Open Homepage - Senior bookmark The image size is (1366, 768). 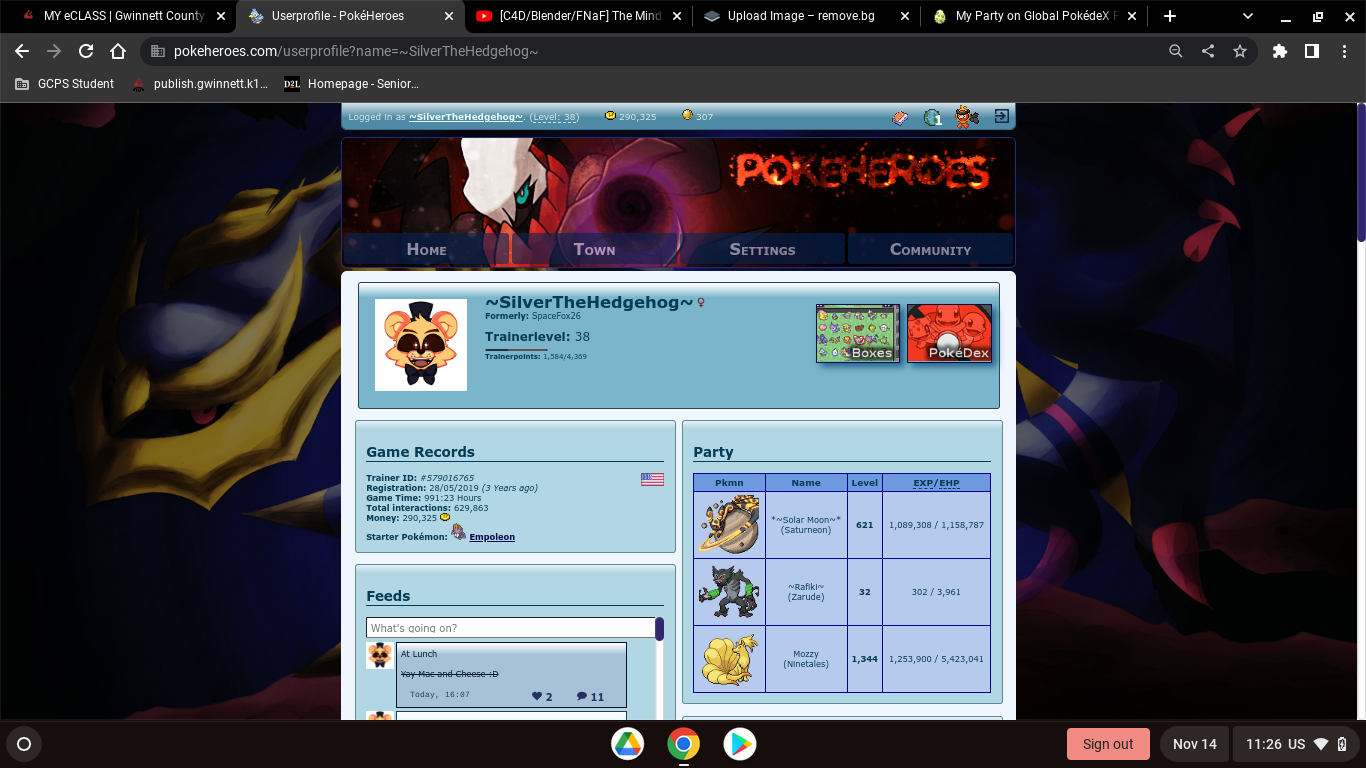tap(352, 84)
